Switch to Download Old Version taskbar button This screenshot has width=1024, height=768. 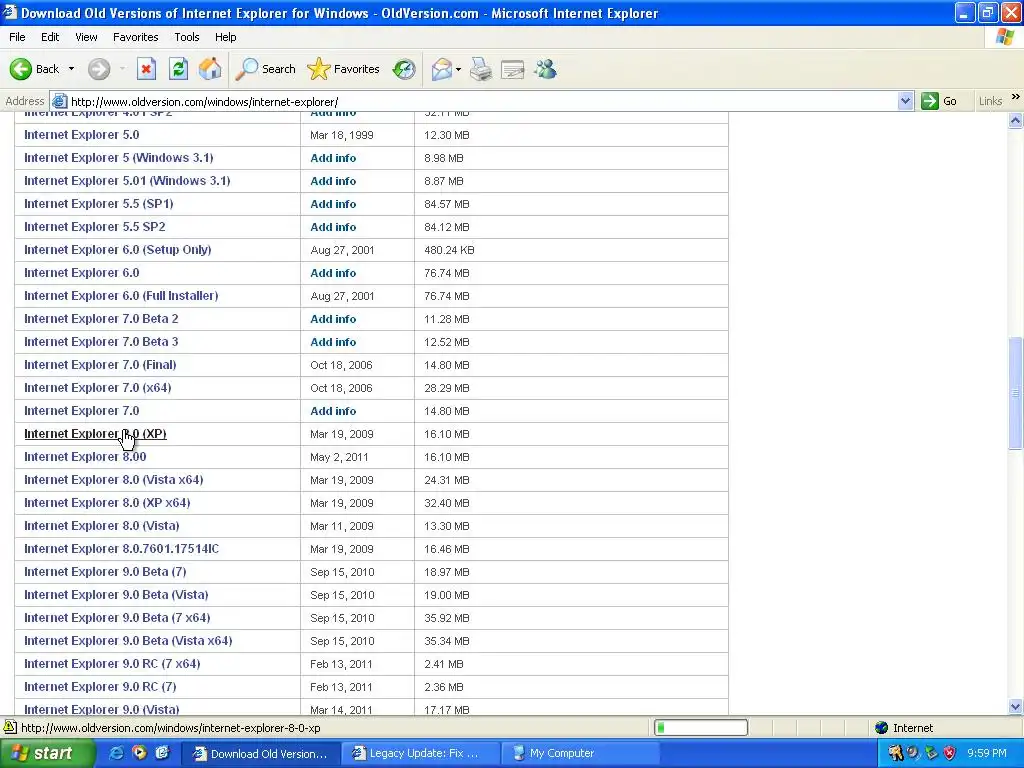tap(260, 754)
